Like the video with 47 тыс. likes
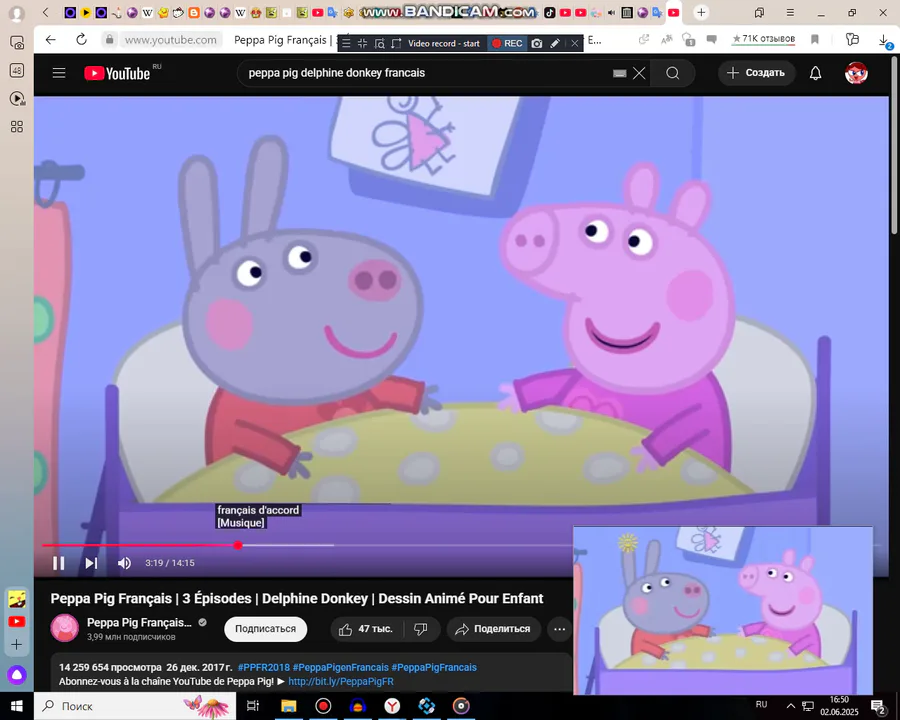900x720 pixels. [x=366, y=629]
